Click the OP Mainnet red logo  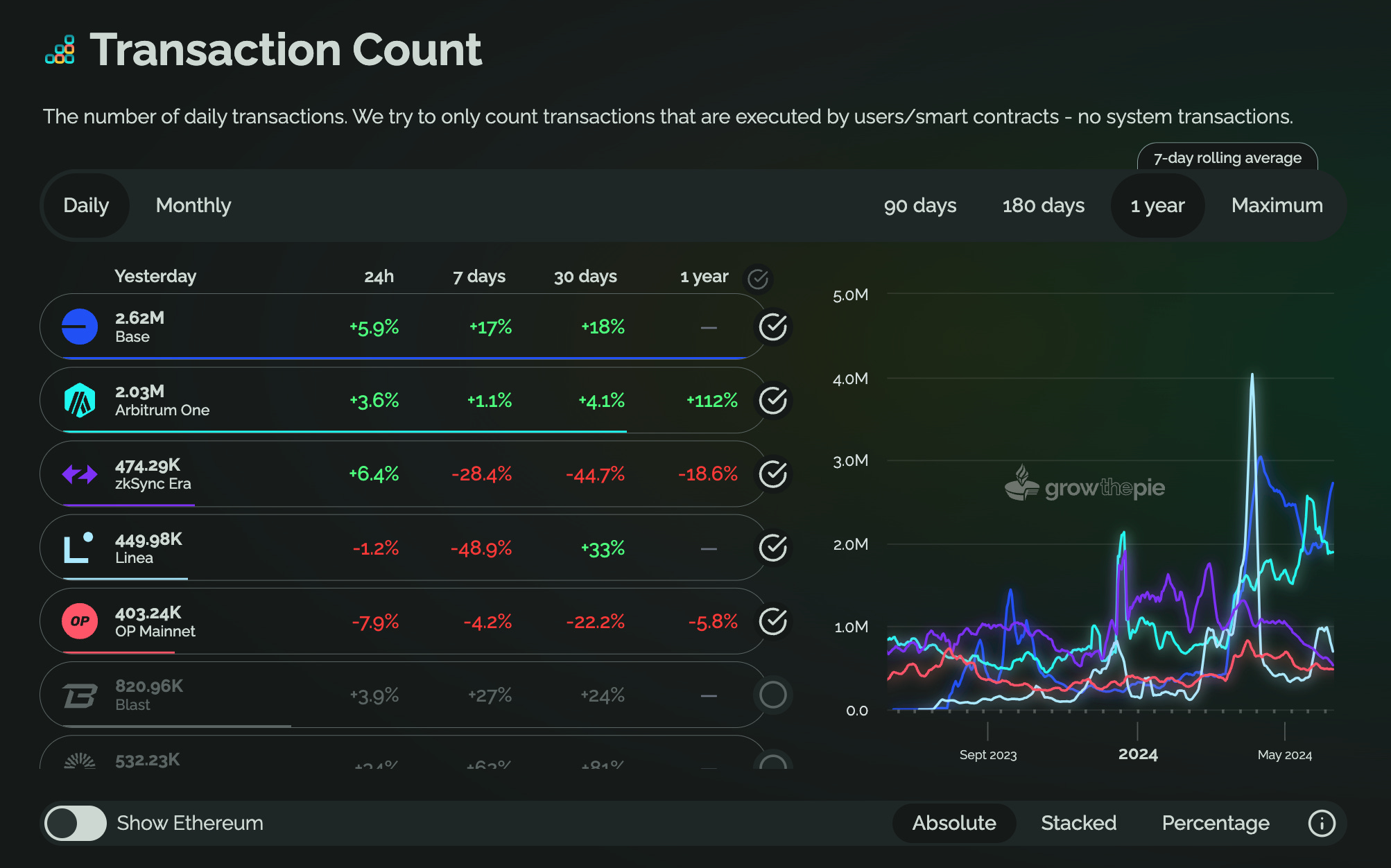pyautogui.click(x=80, y=621)
